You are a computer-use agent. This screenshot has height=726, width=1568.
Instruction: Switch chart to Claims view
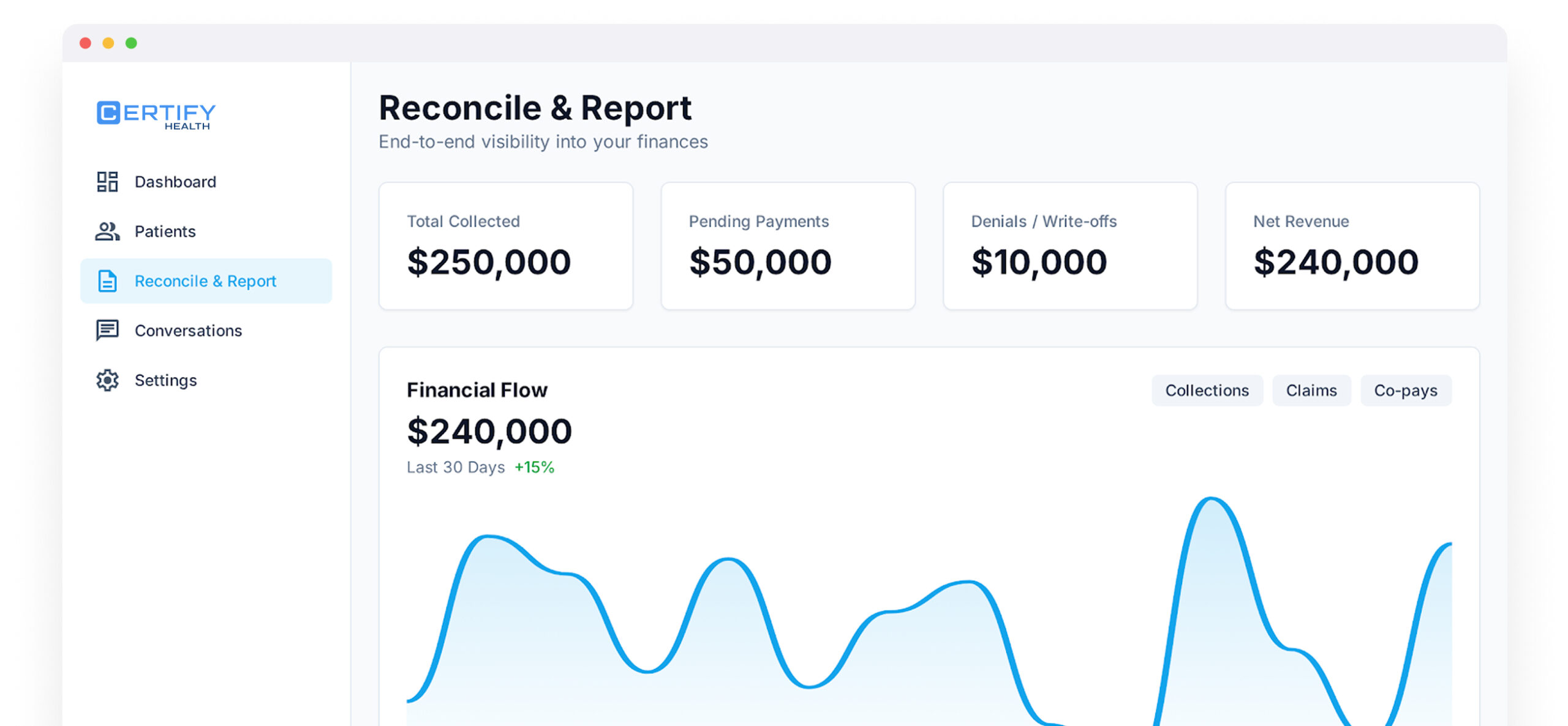(1311, 391)
